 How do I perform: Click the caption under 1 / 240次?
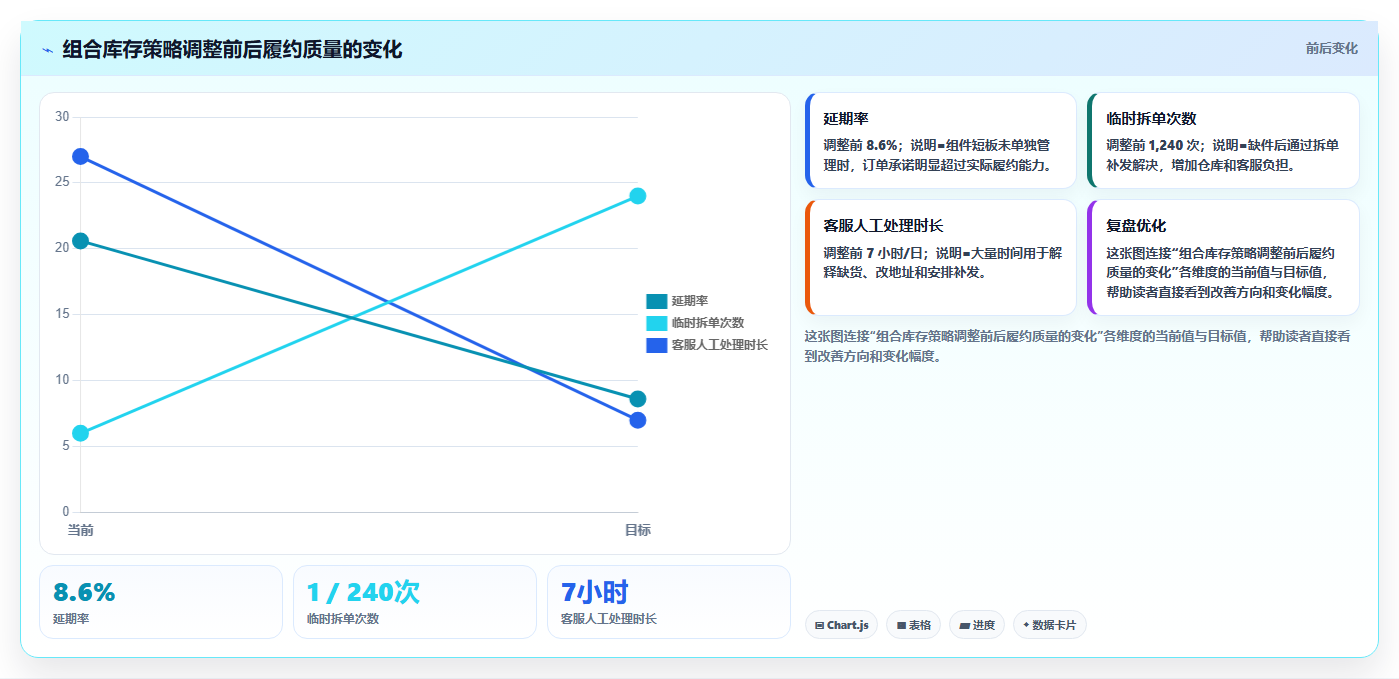[343, 619]
